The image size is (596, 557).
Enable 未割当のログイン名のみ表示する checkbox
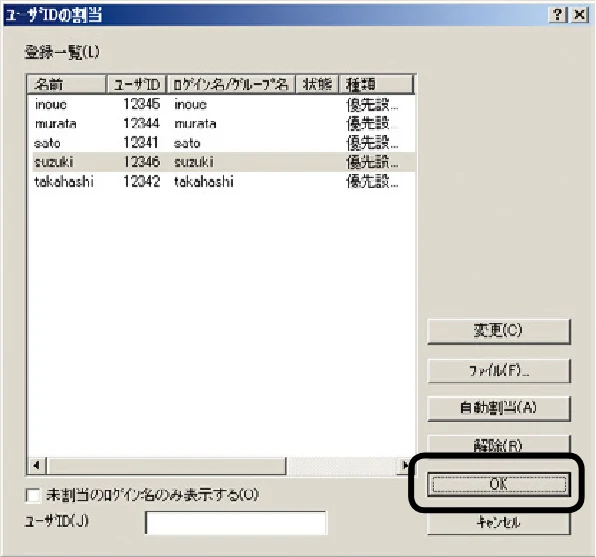(x=33, y=495)
